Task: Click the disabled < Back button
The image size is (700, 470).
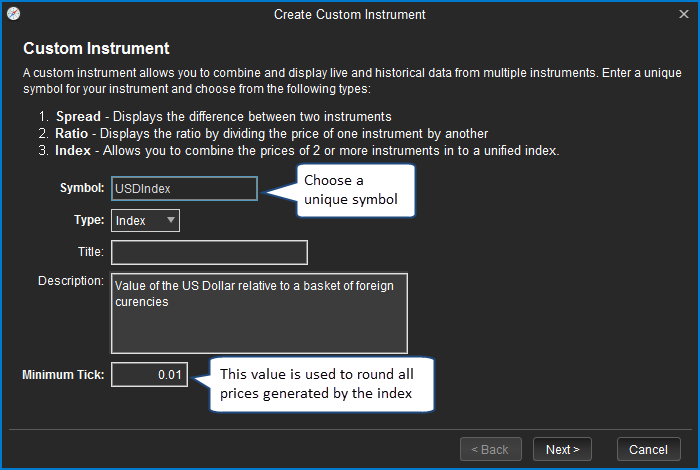Action: 492,449
